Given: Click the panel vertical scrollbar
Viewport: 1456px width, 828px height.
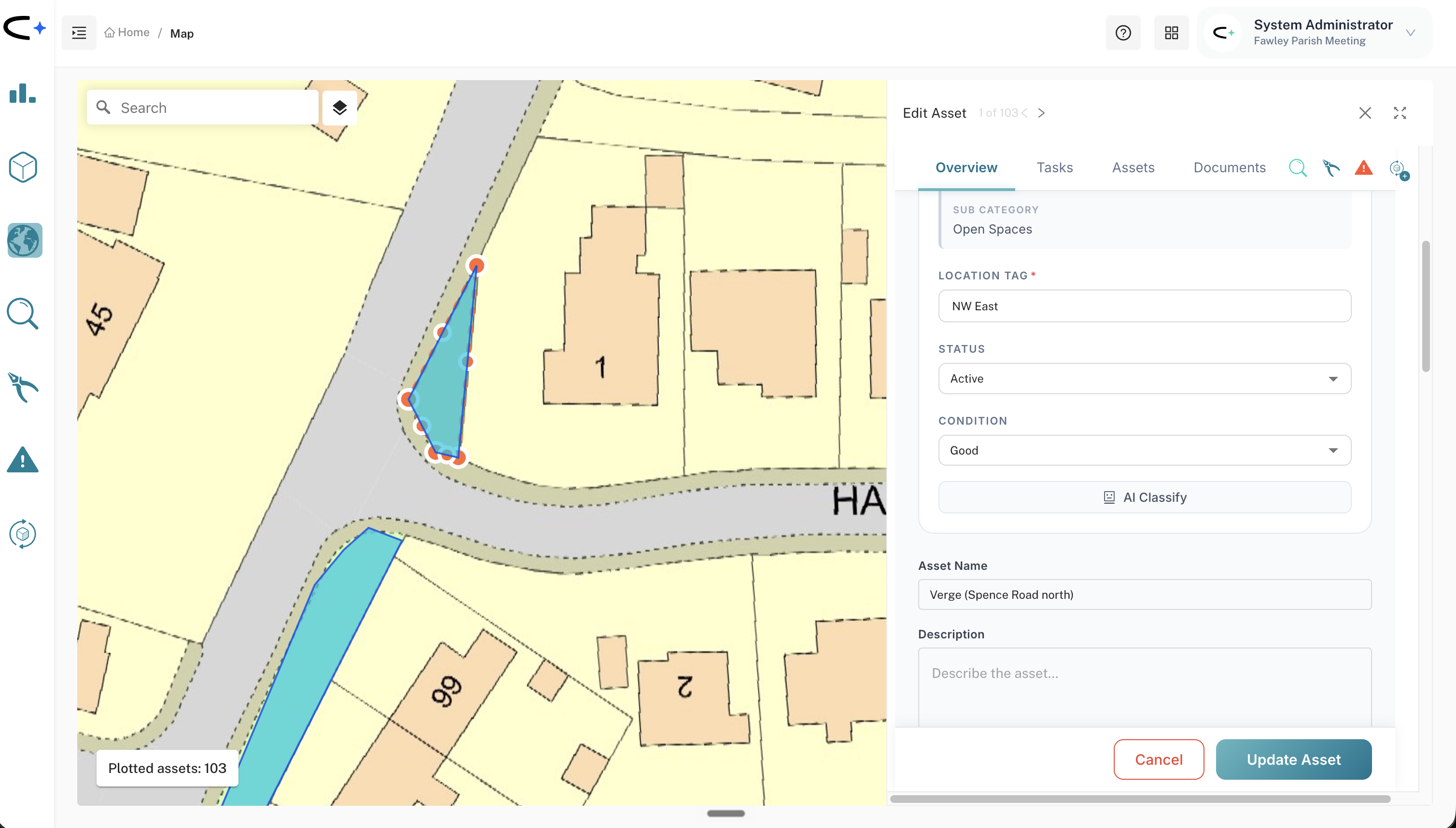Looking at the screenshot, I should point(1425,306).
